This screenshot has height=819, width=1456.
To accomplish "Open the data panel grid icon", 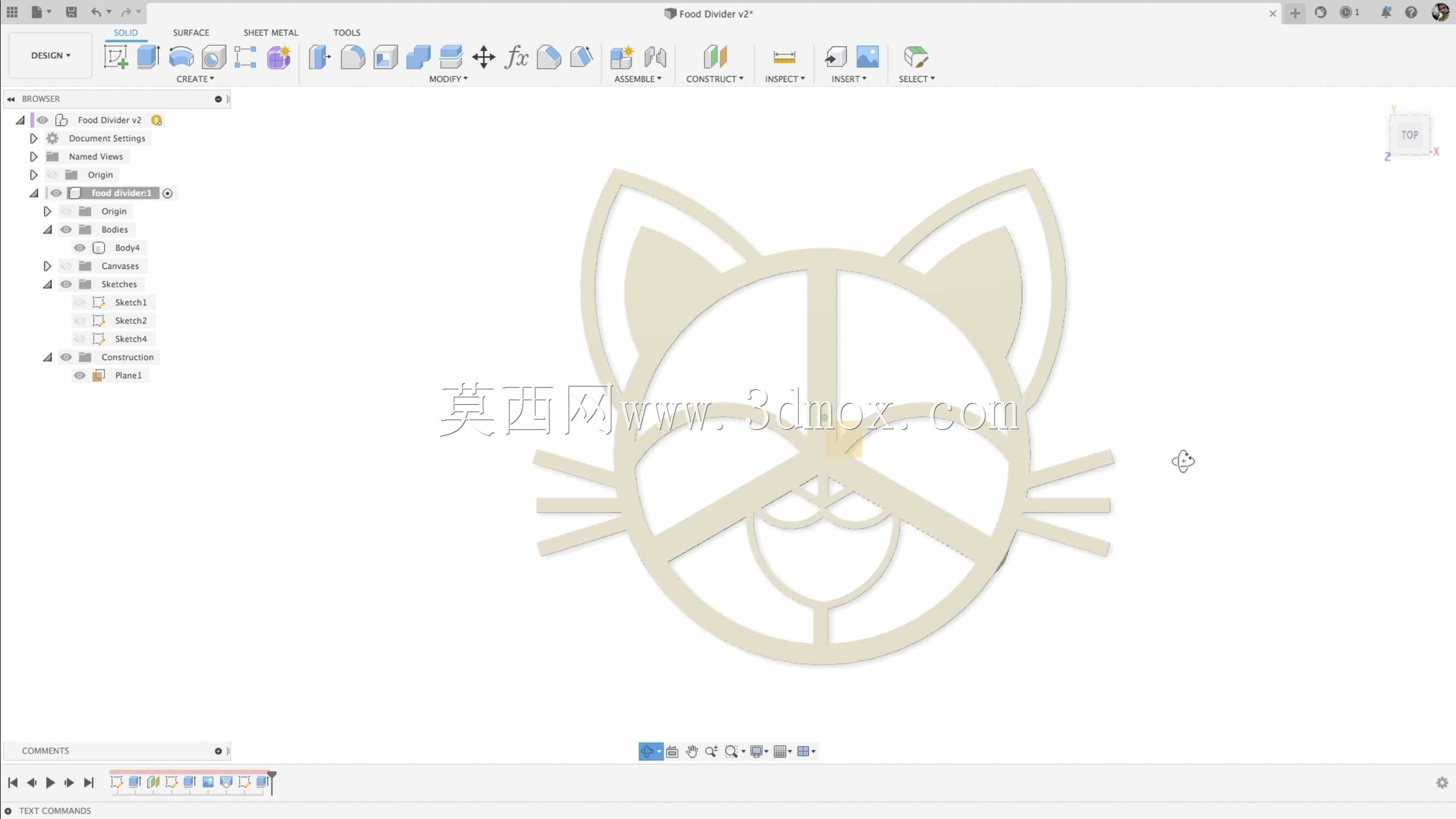I will pos(12,11).
